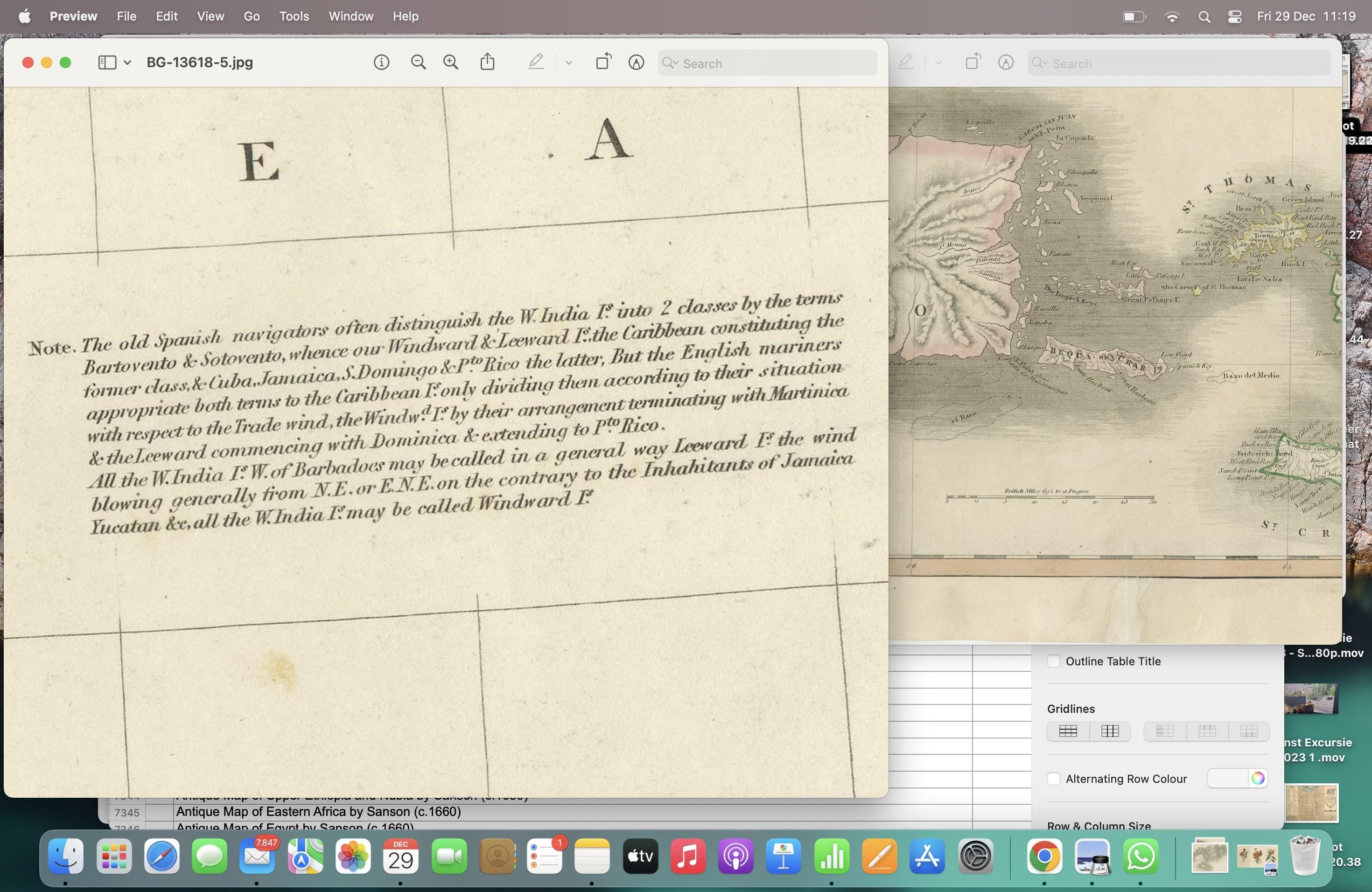Viewport: 1372px width, 892px height.
Task: Open Spotlight search from the menu bar
Action: click(1204, 17)
